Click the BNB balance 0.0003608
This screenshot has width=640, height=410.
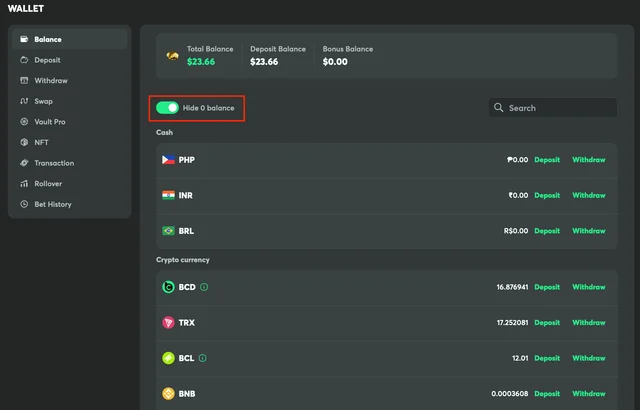tap(510, 393)
